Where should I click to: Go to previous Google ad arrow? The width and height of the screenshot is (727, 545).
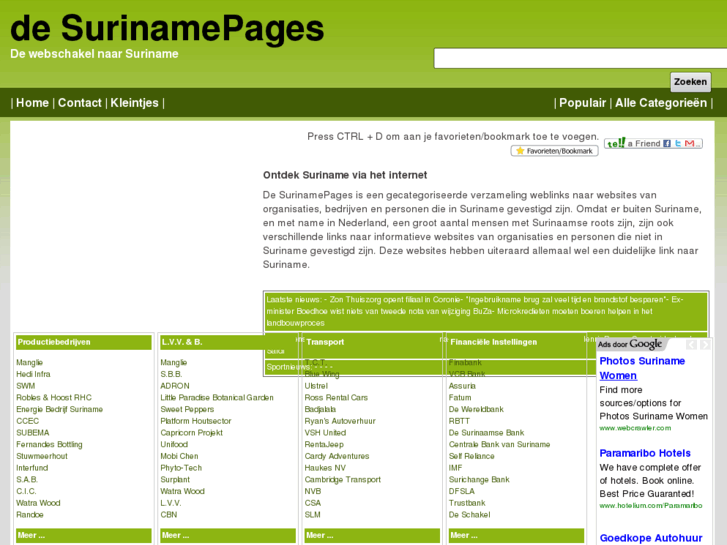point(691,345)
